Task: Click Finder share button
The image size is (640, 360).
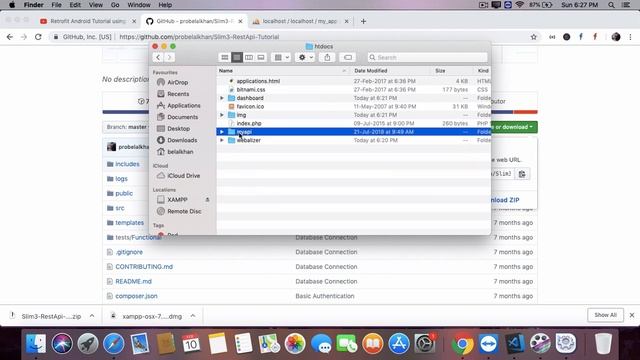Action: (327, 58)
